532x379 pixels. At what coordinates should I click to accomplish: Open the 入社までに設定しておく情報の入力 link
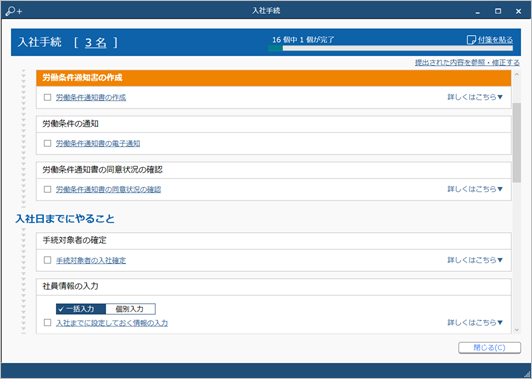[x=112, y=323]
